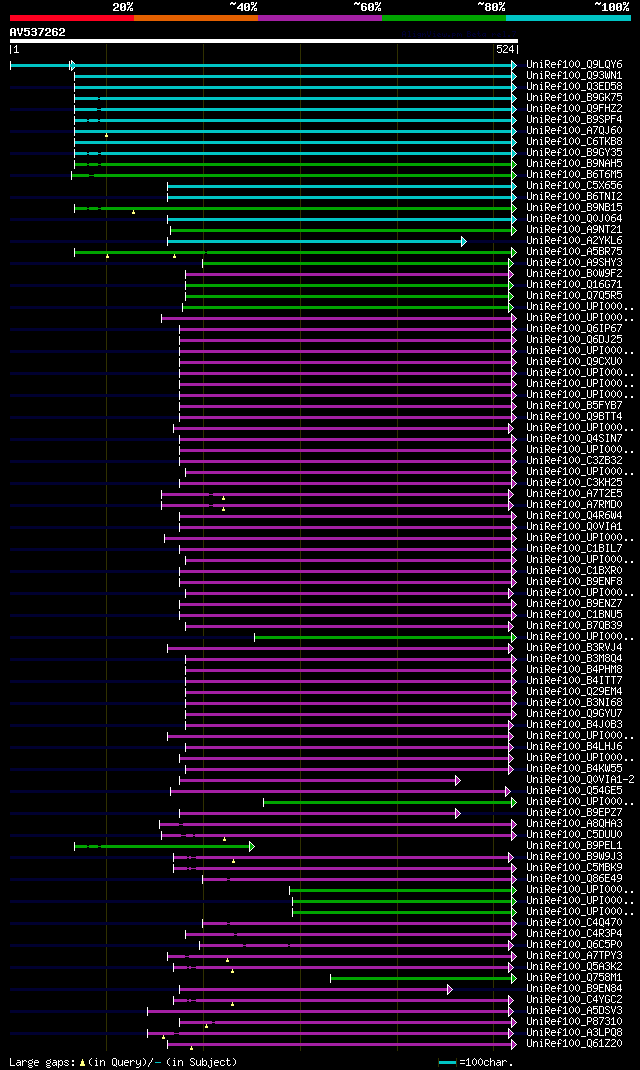Click the orange ~40% identity legend segment
The image size is (640, 1070).
pyautogui.click(x=196, y=18)
